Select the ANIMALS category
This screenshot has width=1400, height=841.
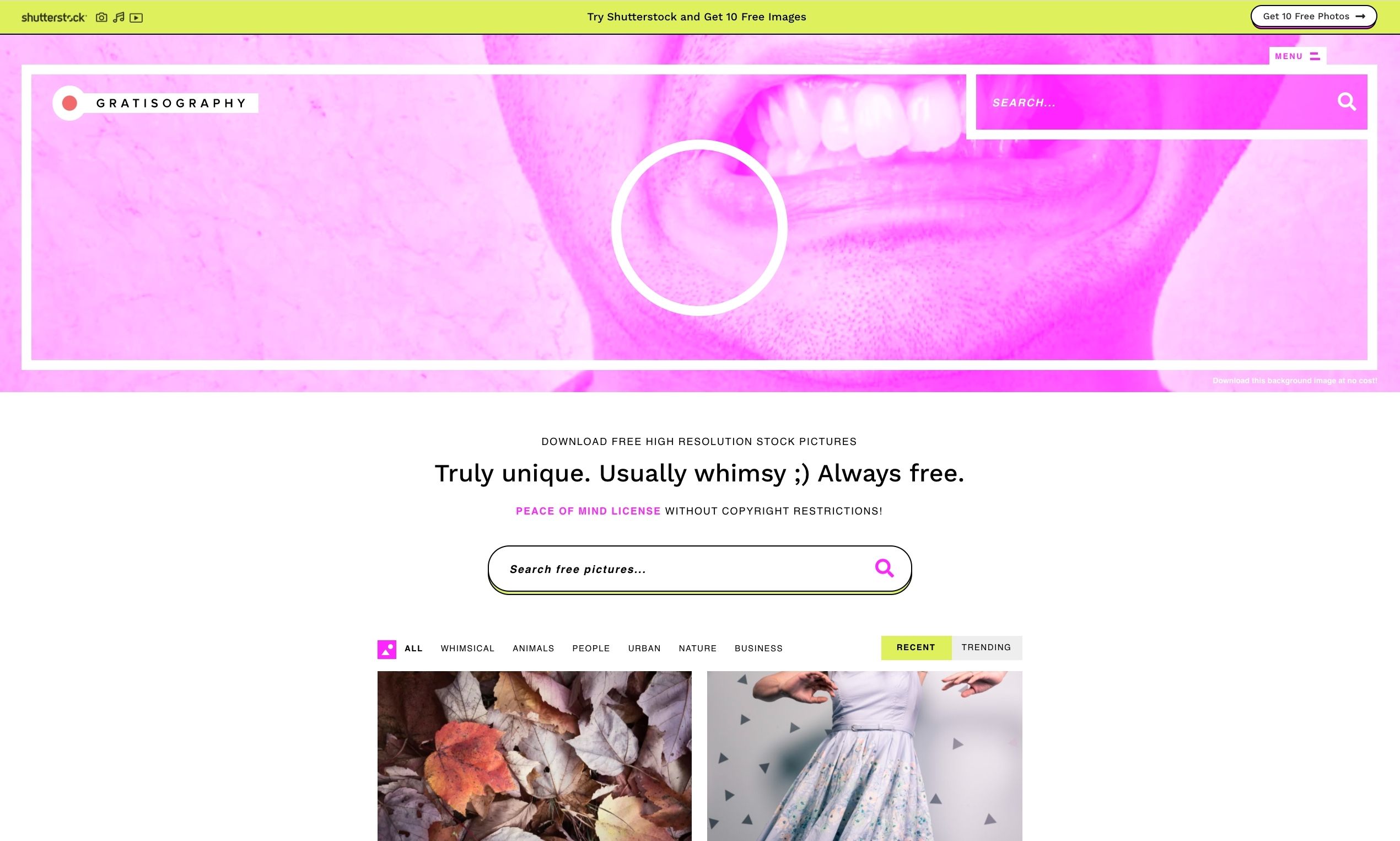coord(534,649)
